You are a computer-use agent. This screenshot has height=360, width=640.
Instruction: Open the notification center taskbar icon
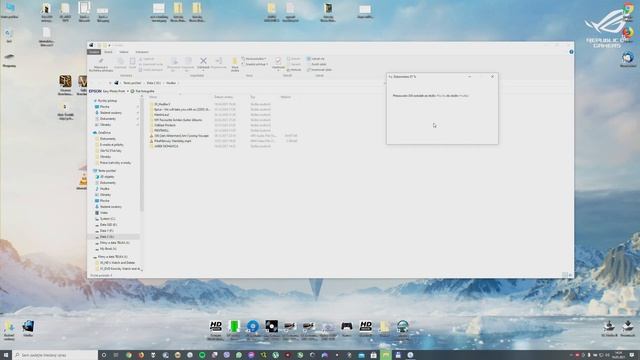click(x=631, y=355)
